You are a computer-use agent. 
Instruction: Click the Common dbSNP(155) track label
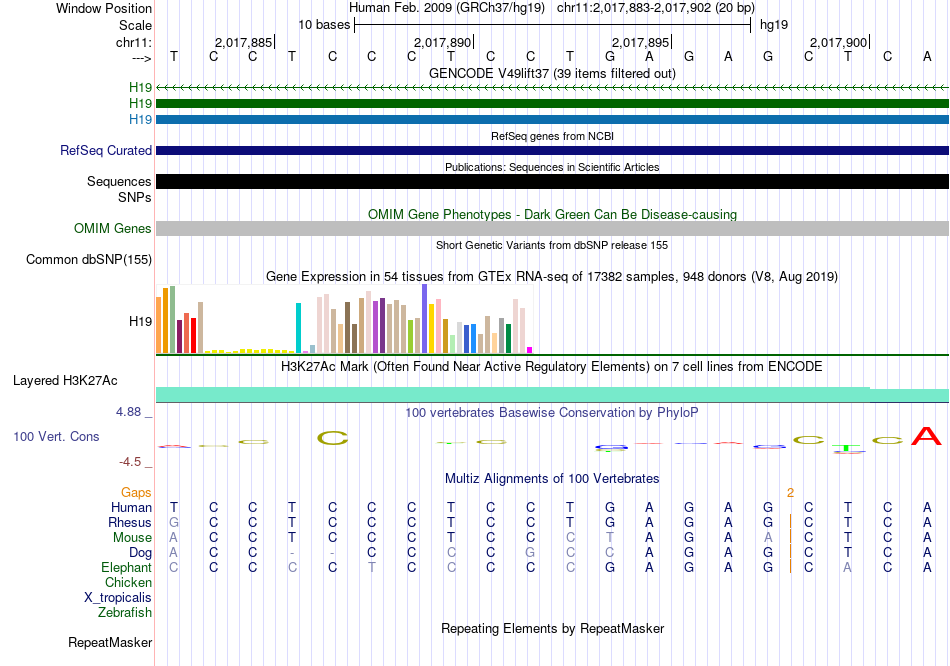(x=88, y=259)
